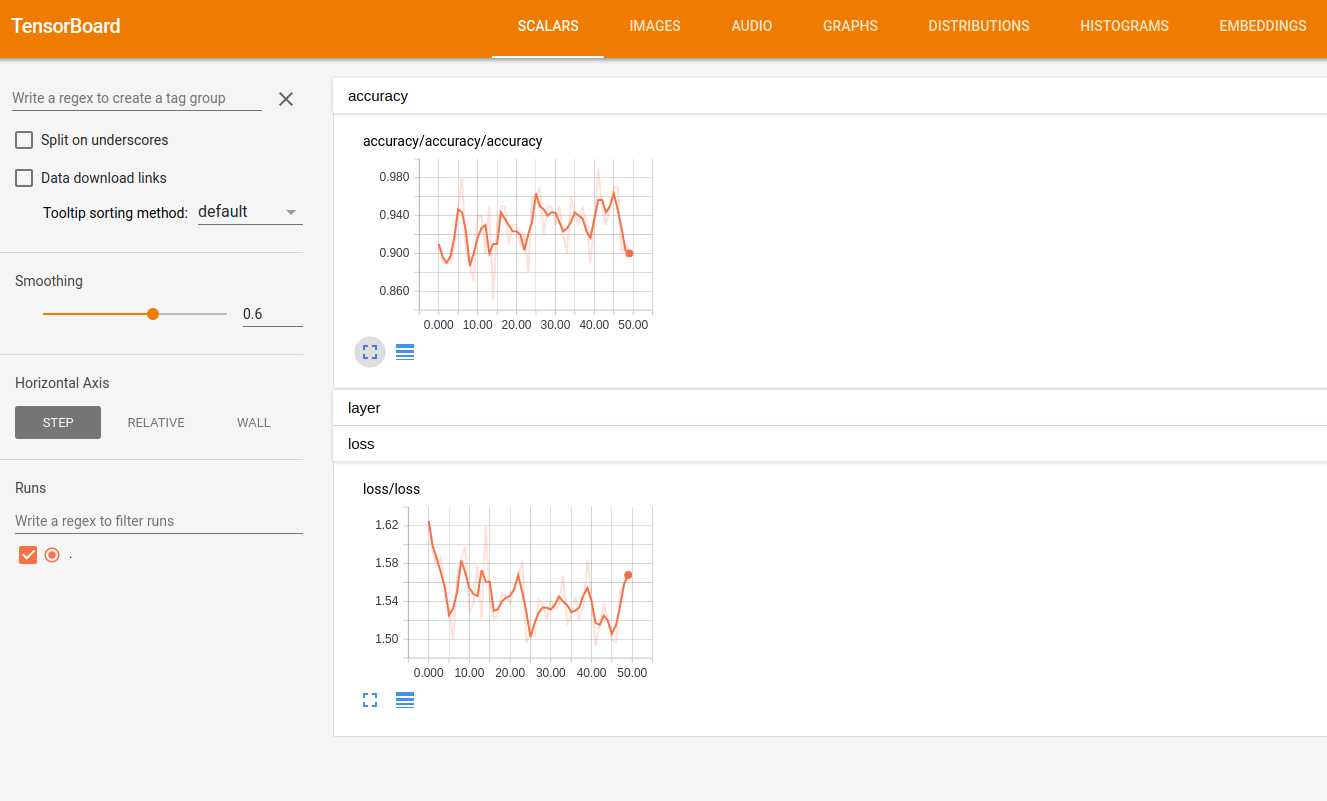The width and height of the screenshot is (1327, 801).
Task: Switch to the IMAGES tab
Action: [655, 26]
